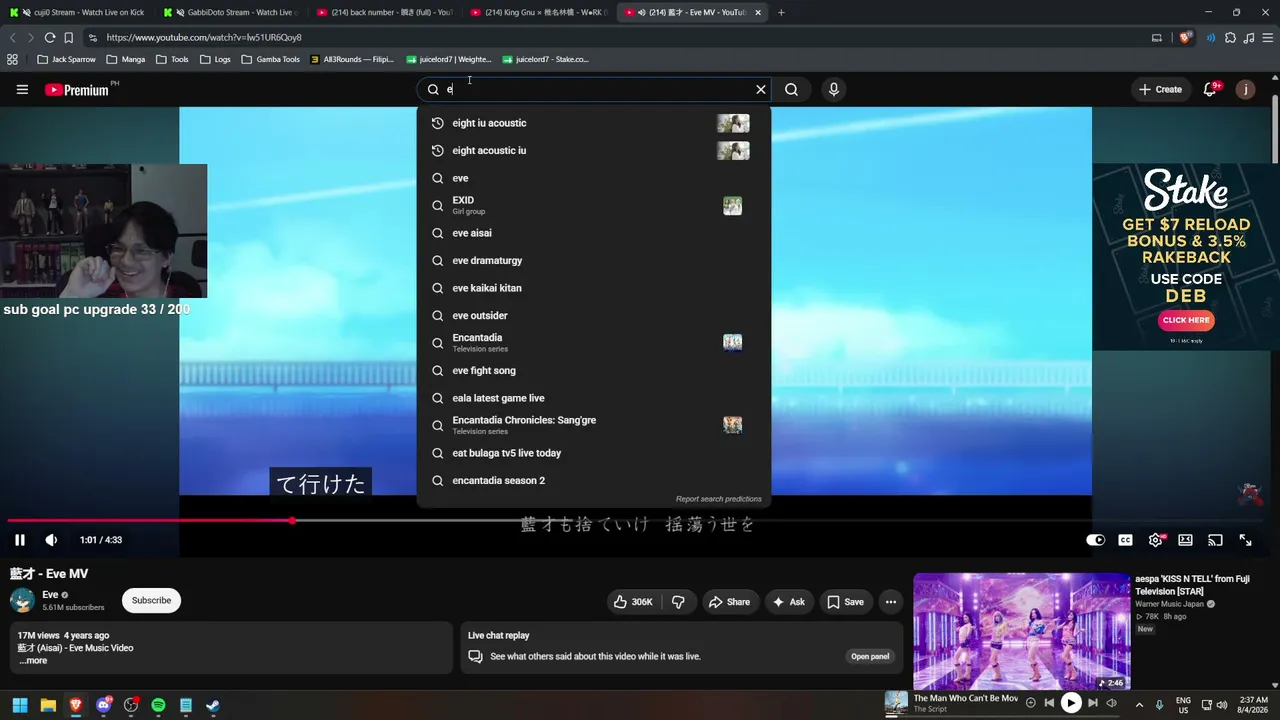Image resolution: width=1280 pixels, height=720 pixels.
Task: Enter full screen mode
Action: (1246, 540)
